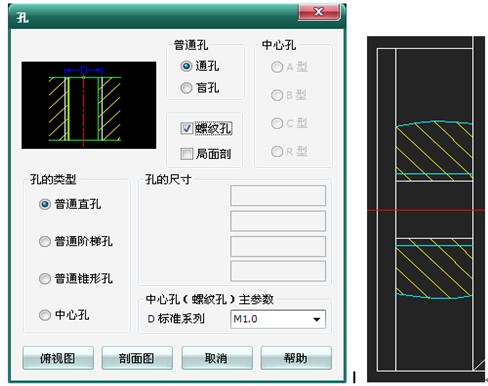Click the 剖面图 button
The height and width of the screenshot is (386, 488).
(x=137, y=358)
